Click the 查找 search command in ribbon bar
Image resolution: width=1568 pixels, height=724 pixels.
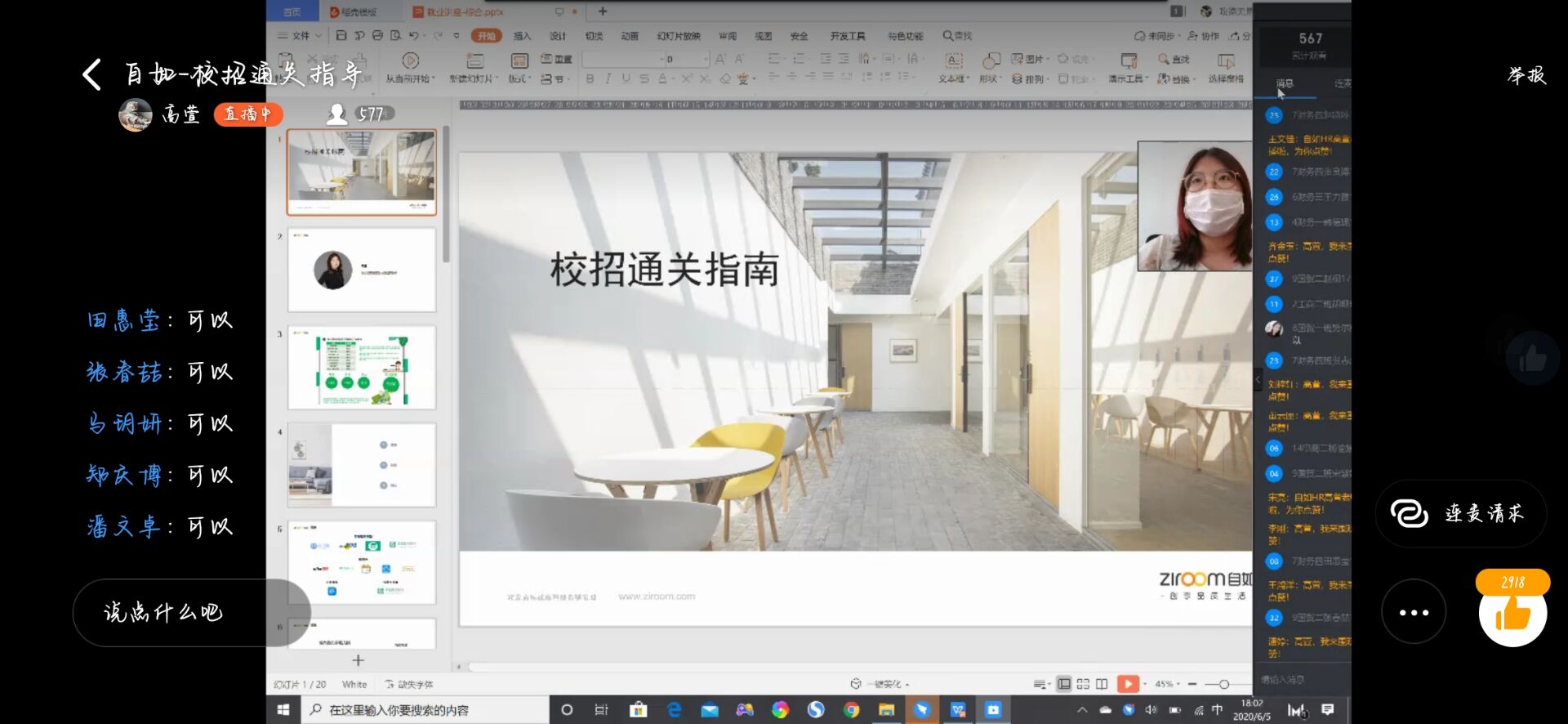957,36
